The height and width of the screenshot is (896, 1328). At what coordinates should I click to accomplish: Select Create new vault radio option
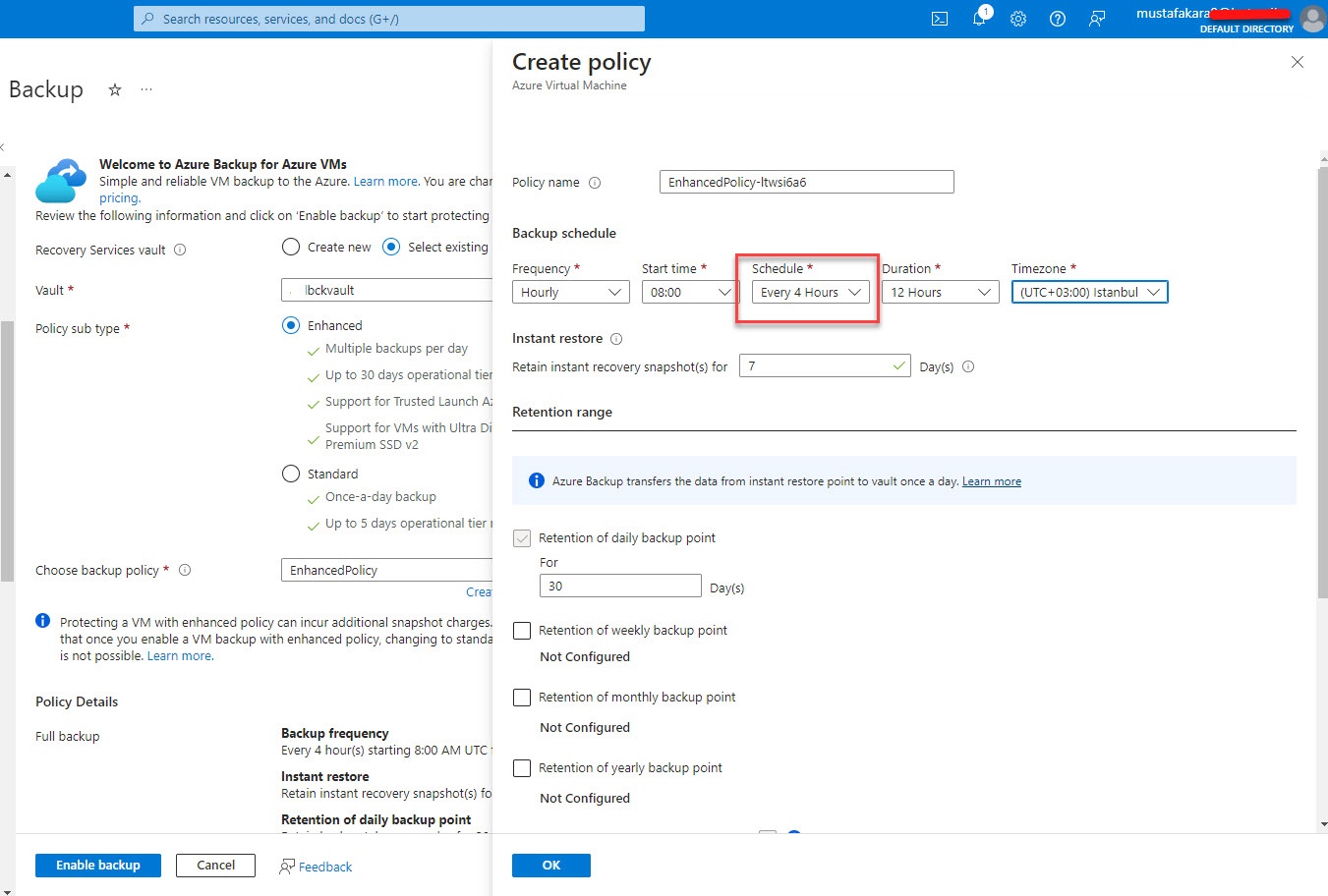coord(291,247)
